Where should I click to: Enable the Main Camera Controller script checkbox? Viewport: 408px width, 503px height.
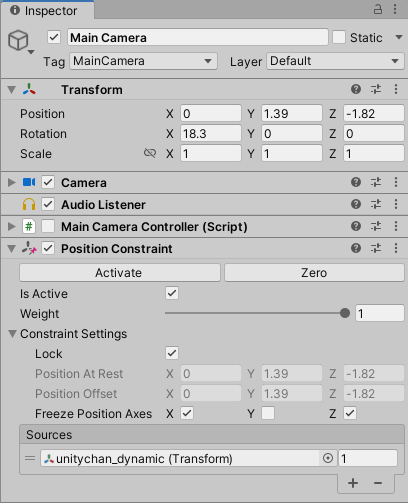48,227
